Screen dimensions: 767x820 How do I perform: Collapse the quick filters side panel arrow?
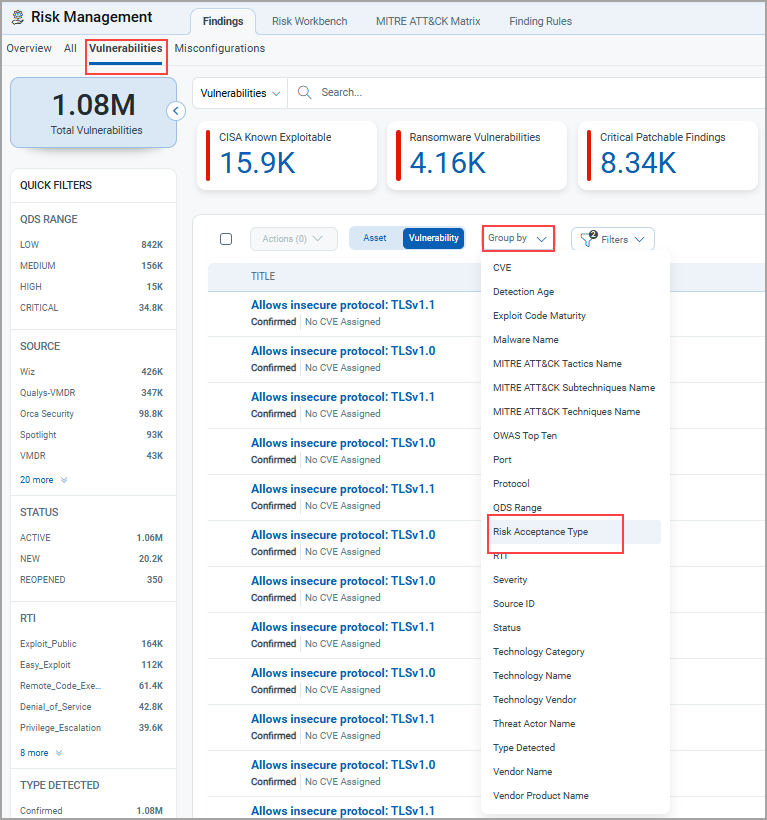click(x=176, y=111)
